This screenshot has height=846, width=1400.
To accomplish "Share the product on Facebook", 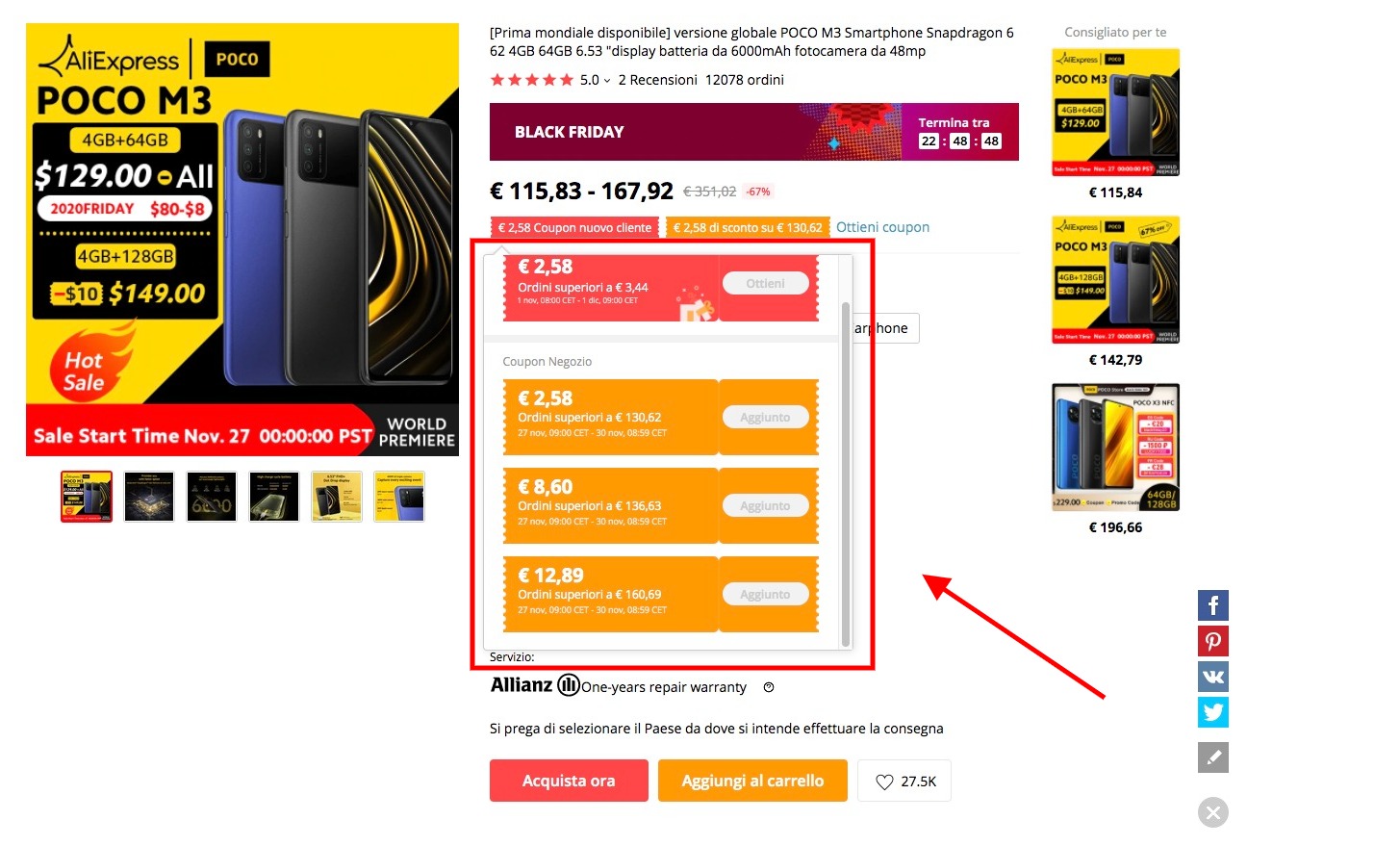I will (1212, 605).
